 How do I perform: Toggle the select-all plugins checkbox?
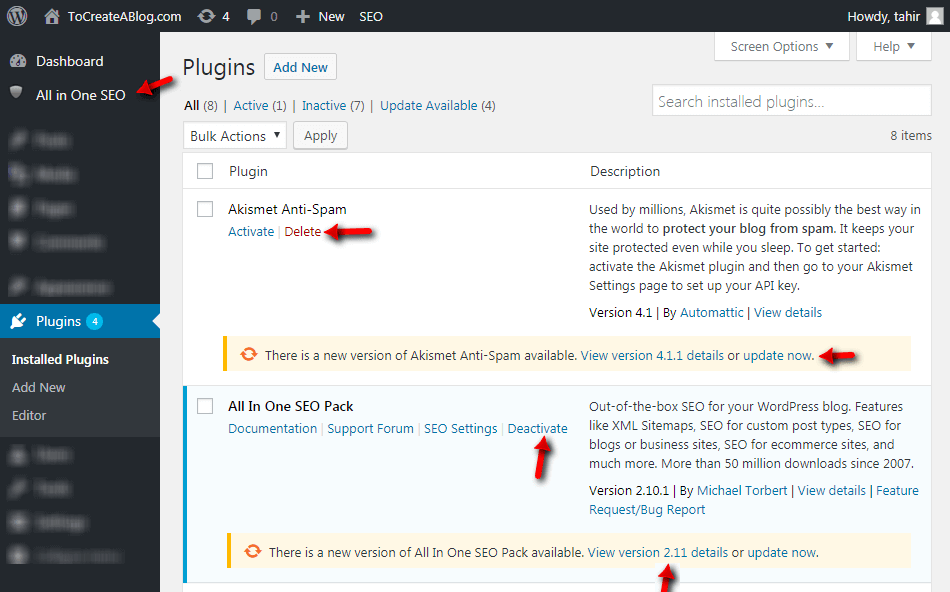(205, 171)
